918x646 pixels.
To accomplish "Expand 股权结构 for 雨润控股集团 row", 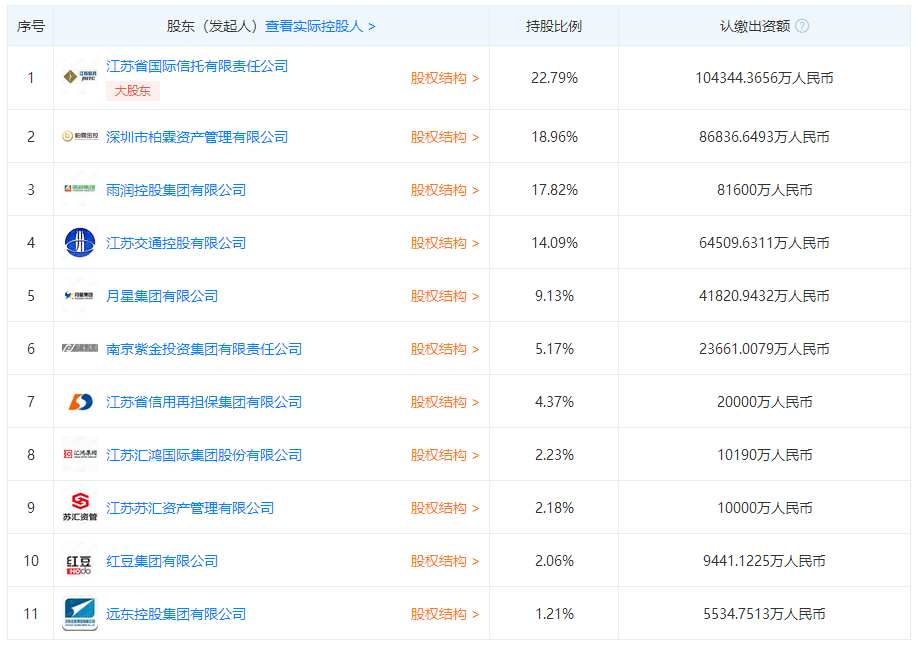I will (445, 190).
